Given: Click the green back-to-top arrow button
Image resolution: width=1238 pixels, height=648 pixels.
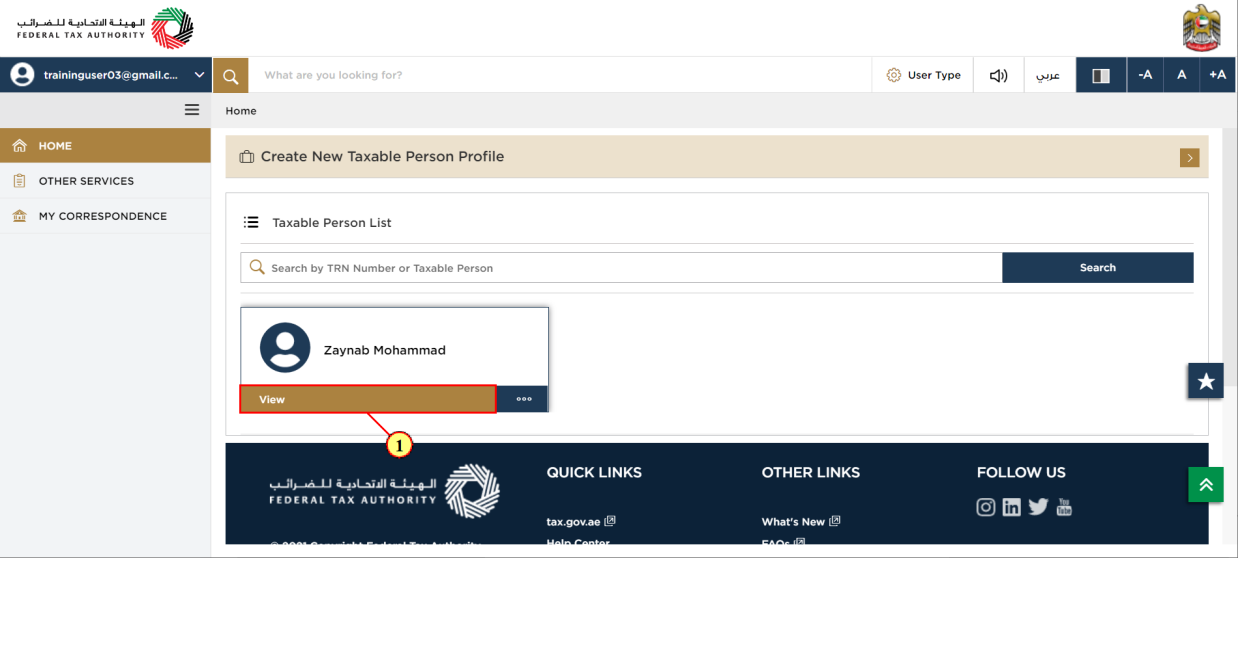Looking at the screenshot, I should [x=1206, y=484].
